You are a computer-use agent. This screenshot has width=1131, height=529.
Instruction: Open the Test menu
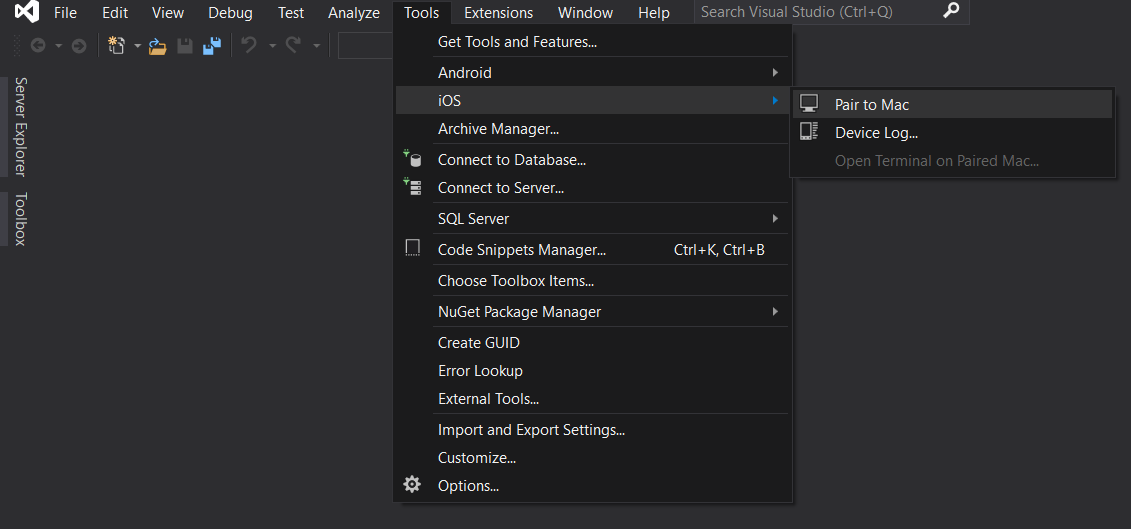291,13
